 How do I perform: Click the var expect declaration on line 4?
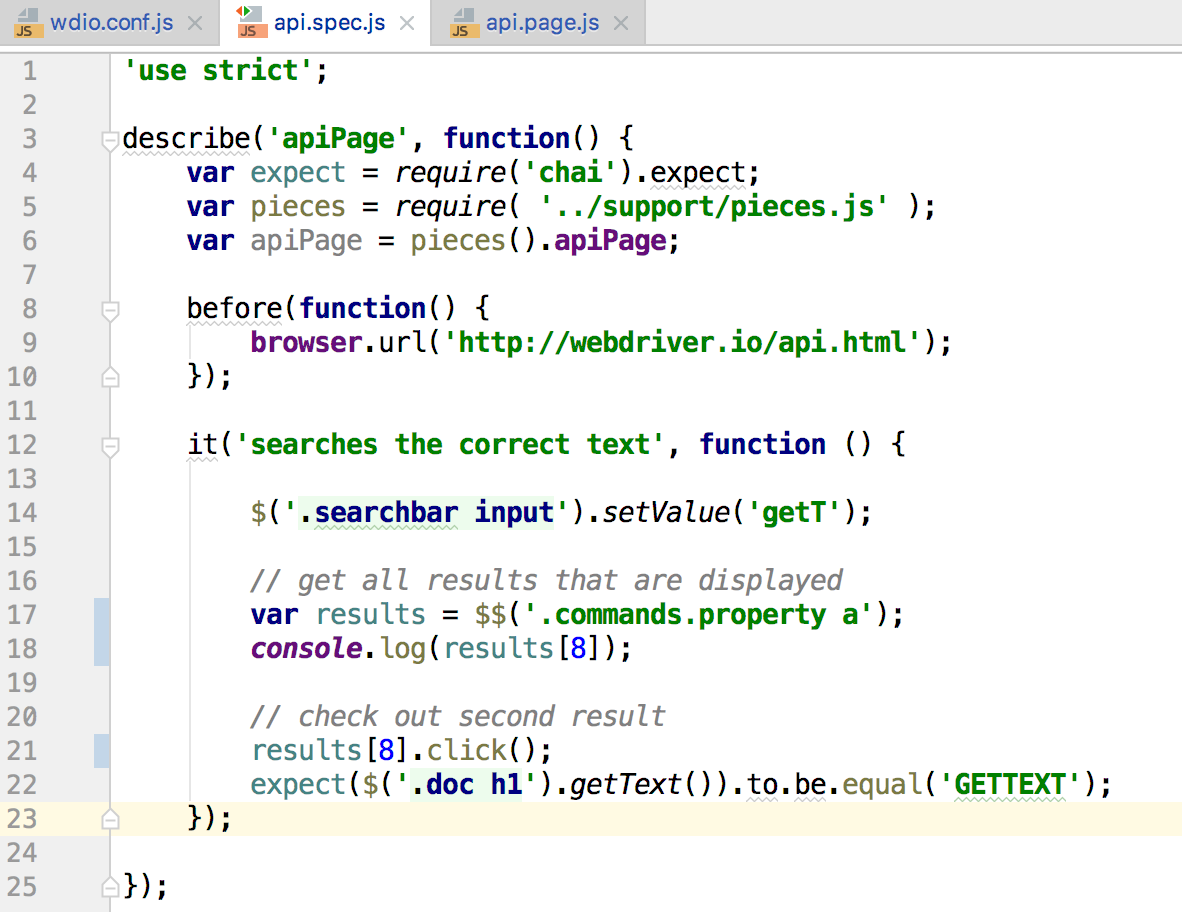[266, 173]
